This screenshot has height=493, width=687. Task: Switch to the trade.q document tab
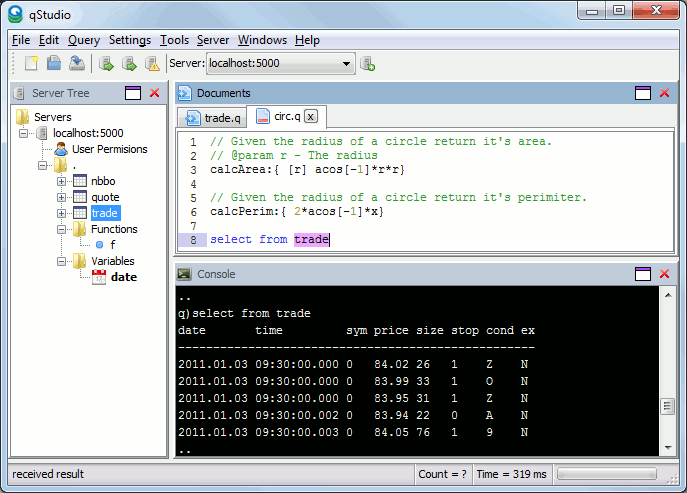point(212,117)
